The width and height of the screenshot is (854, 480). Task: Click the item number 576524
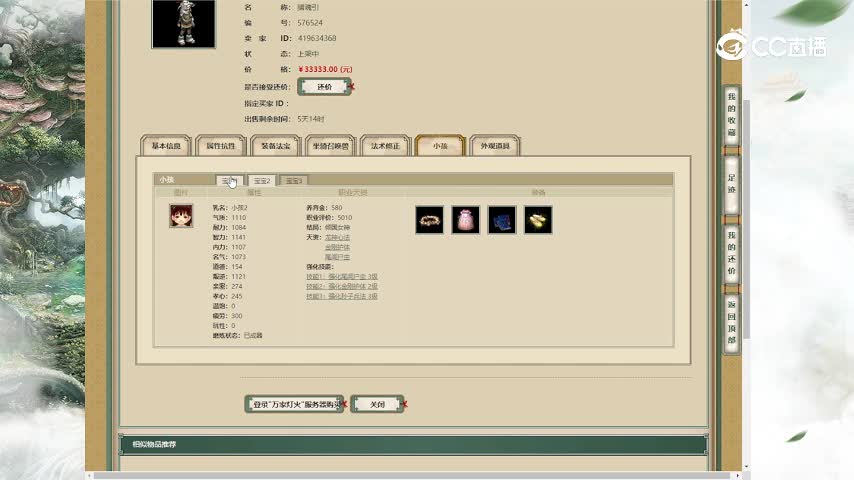[x=310, y=23]
